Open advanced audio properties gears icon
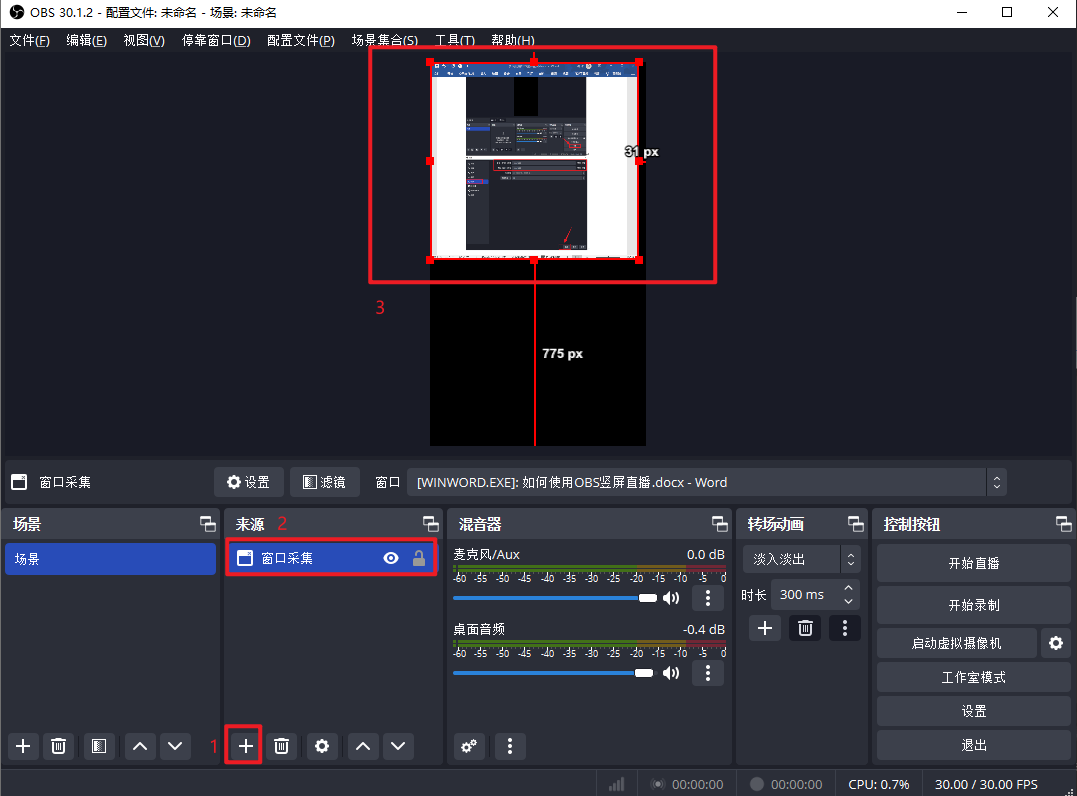Screen dimensions: 1077x796 pyautogui.click(x=470, y=746)
